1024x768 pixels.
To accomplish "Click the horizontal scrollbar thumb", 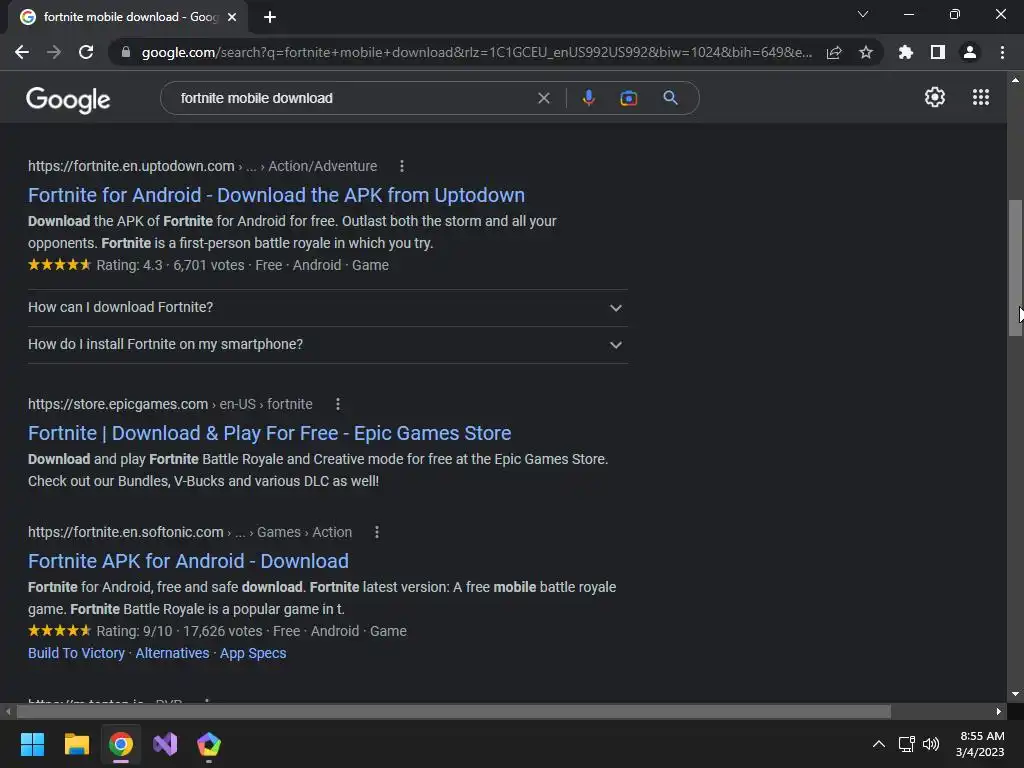I will (x=453, y=711).
